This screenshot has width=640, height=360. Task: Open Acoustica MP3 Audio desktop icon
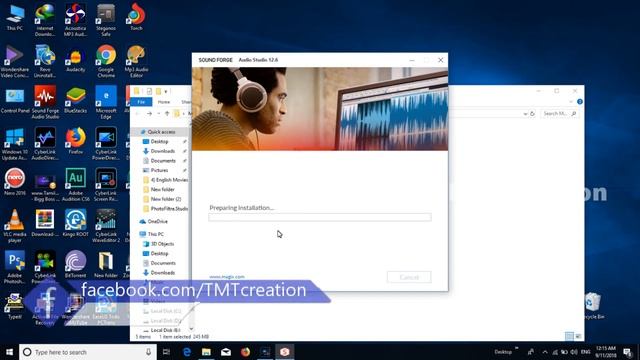pos(76,20)
